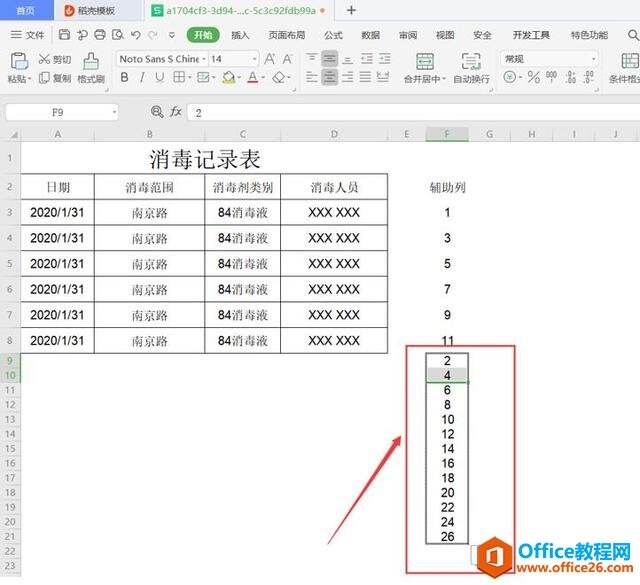
Task: Decrease indent in alignment group
Action: (367, 59)
